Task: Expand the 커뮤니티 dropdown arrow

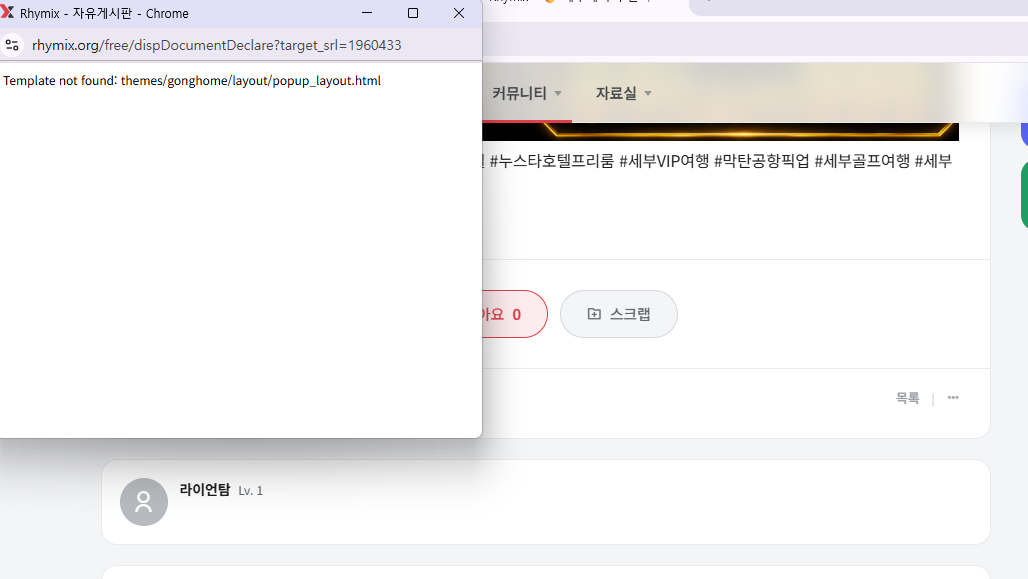Action: click(558, 94)
